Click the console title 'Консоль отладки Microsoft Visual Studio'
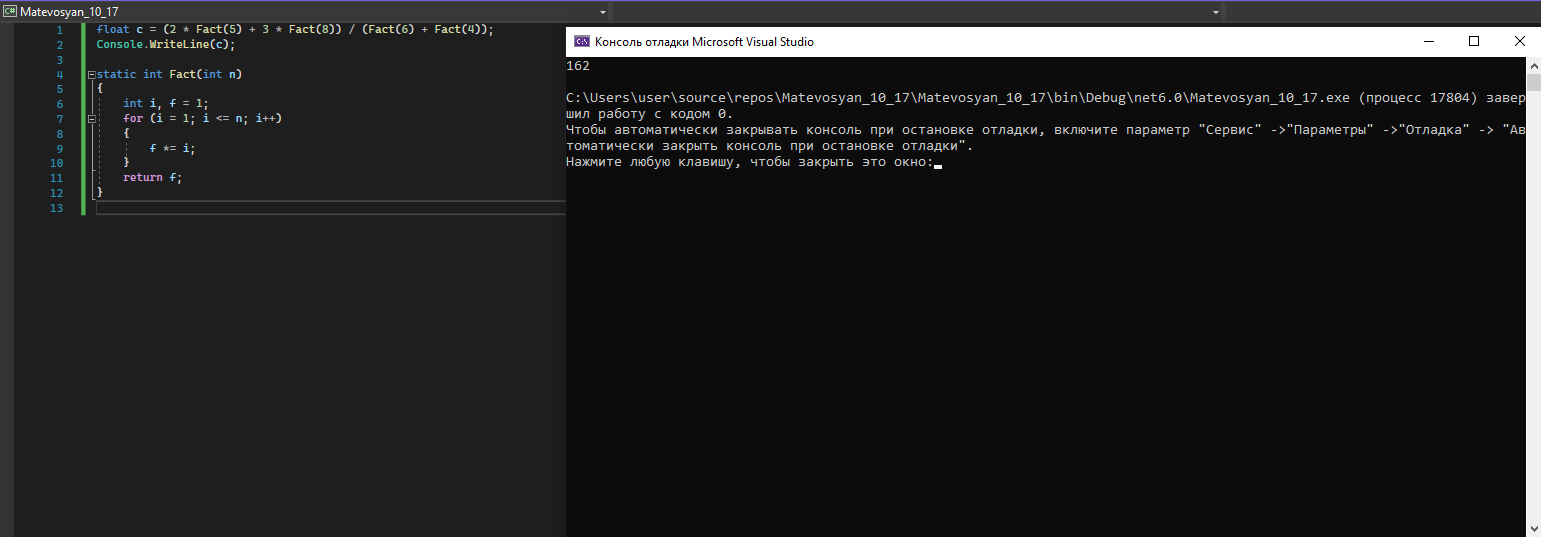The height and width of the screenshot is (537, 1541). [704, 42]
